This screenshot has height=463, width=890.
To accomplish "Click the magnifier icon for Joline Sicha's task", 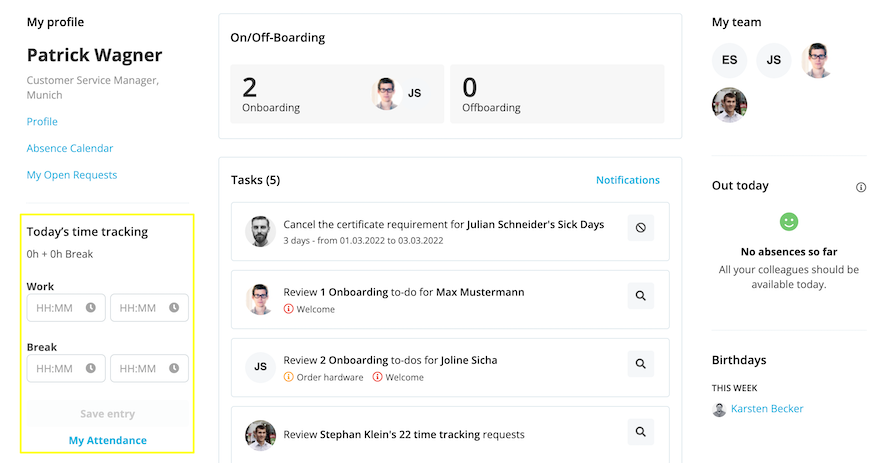I will point(641,364).
